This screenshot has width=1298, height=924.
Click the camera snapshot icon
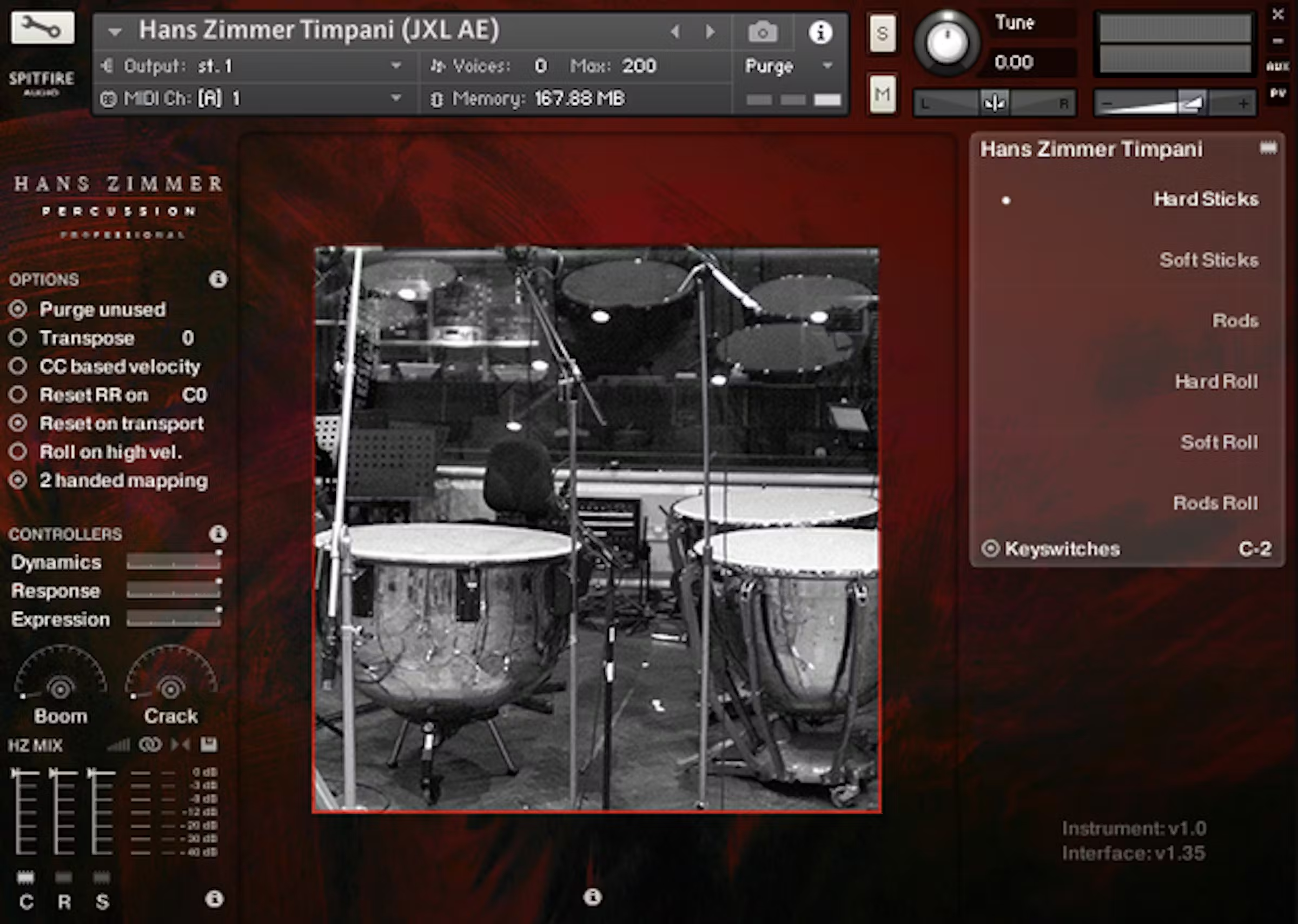tap(762, 32)
